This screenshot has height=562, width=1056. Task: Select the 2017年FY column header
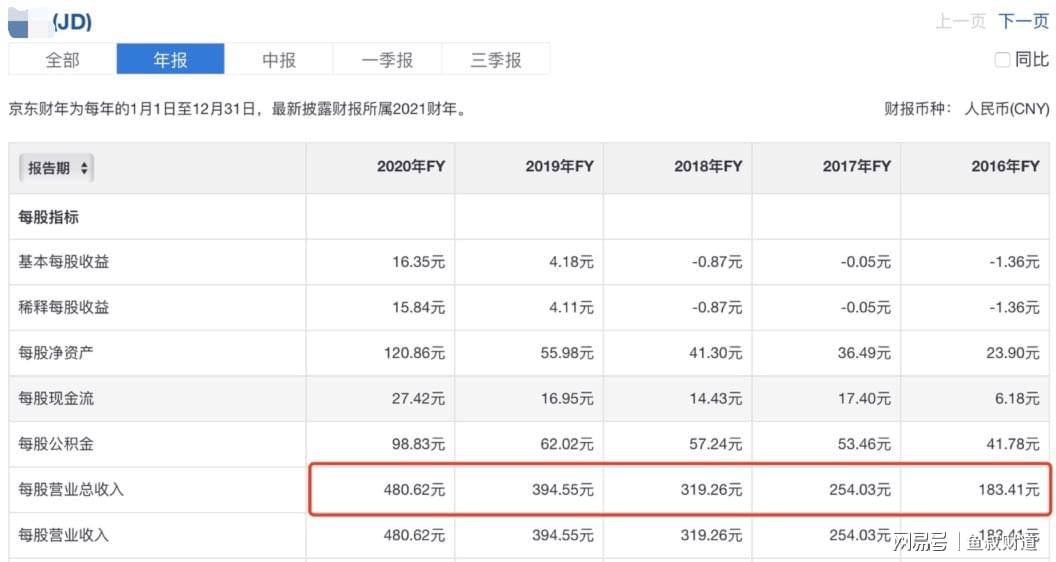857,166
